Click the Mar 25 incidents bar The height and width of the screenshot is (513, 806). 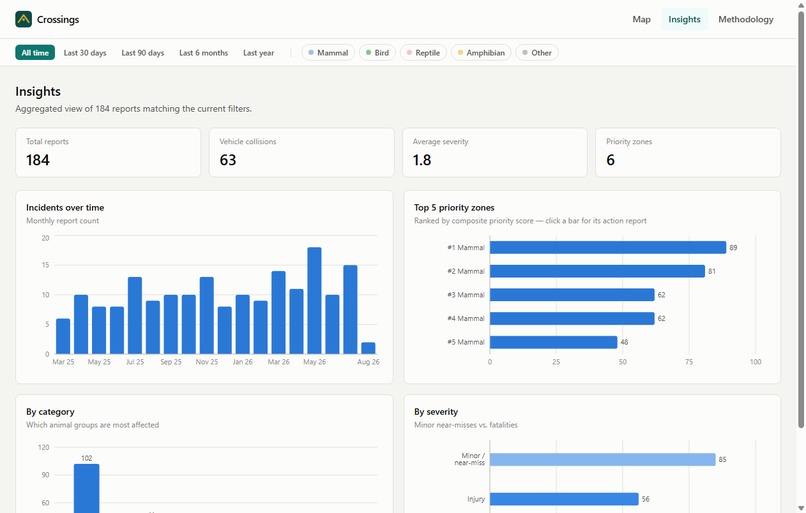click(63, 336)
